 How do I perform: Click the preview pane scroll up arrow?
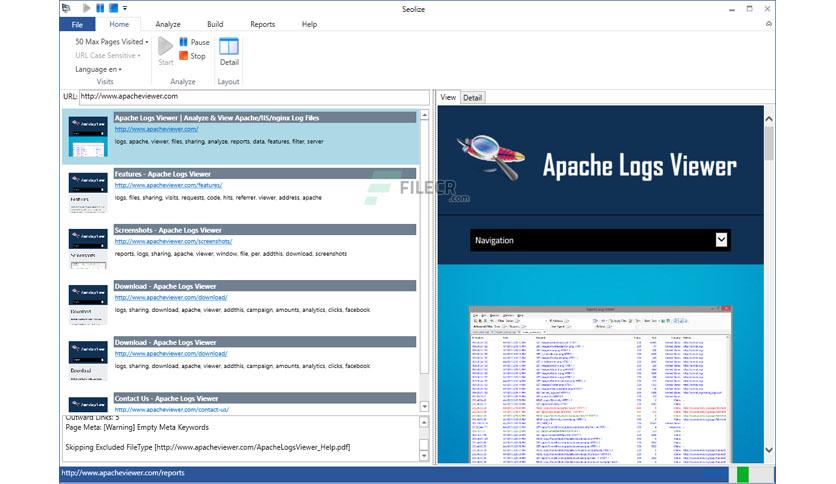(x=769, y=119)
